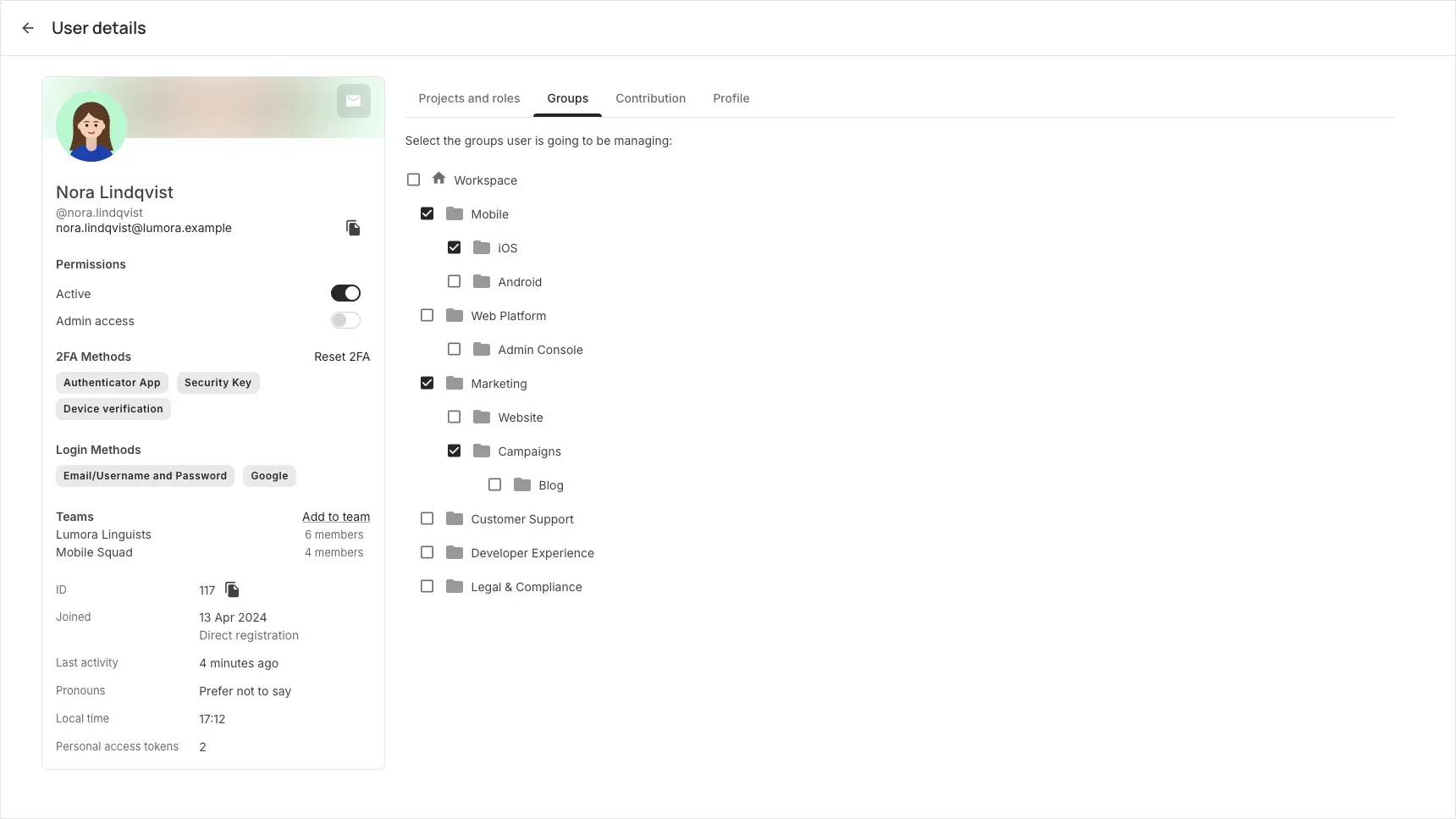Click the Web Platform folder icon

(x=455, y=315)
